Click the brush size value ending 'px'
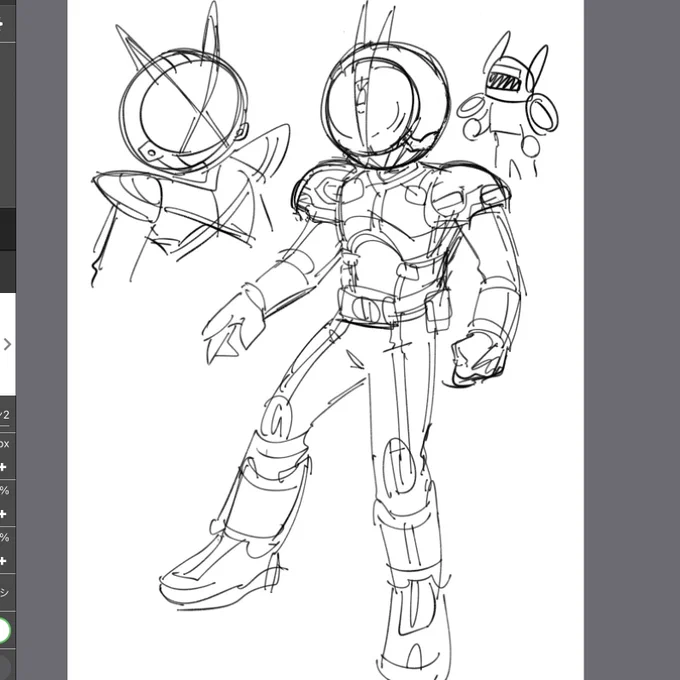The height and width of the screenshot is (680, 680). click(4, 444)
